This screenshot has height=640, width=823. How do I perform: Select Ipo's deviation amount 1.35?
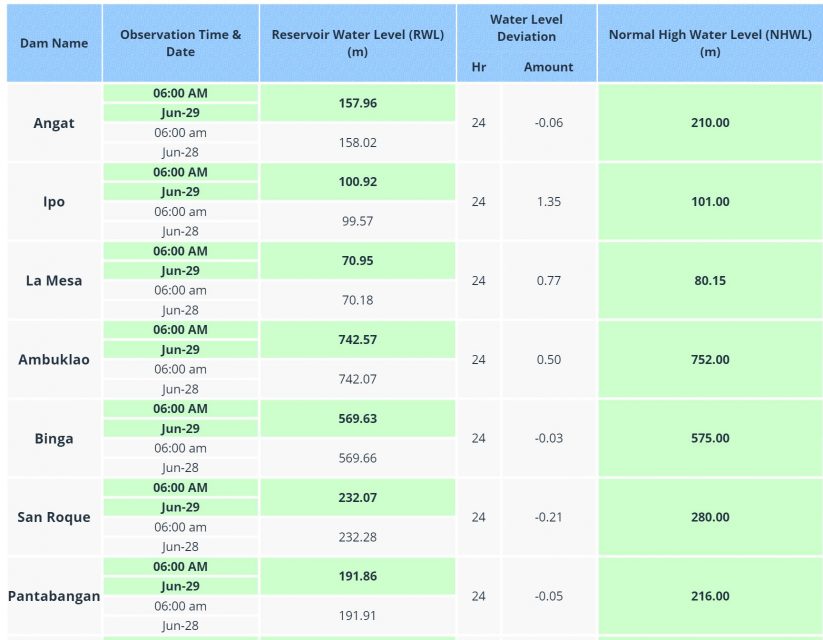(x=548, y=202)
